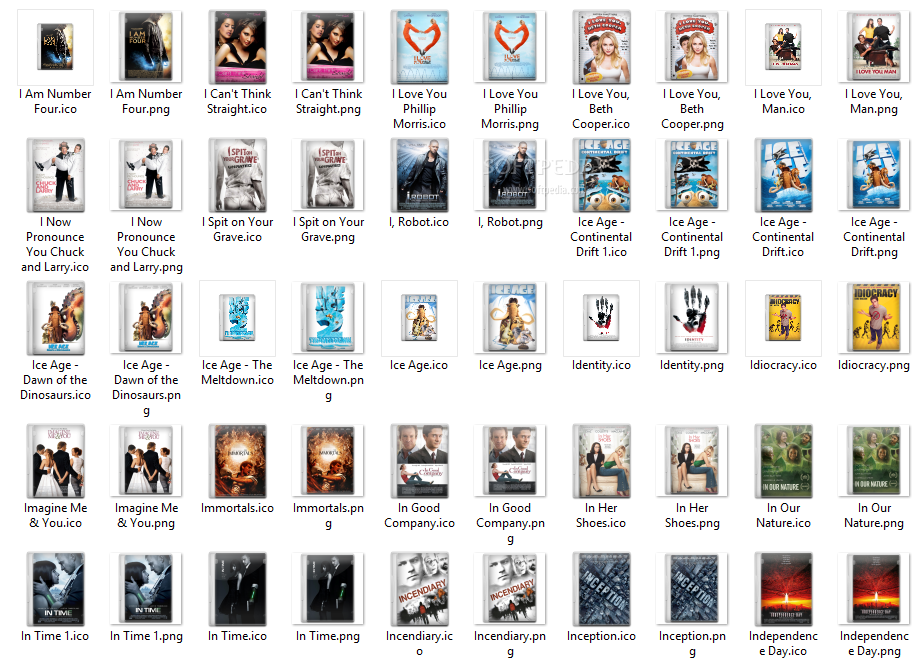Select the Imagine Me & You.ico icon
This screenshot has width=922, height=661.
(56, 461)
